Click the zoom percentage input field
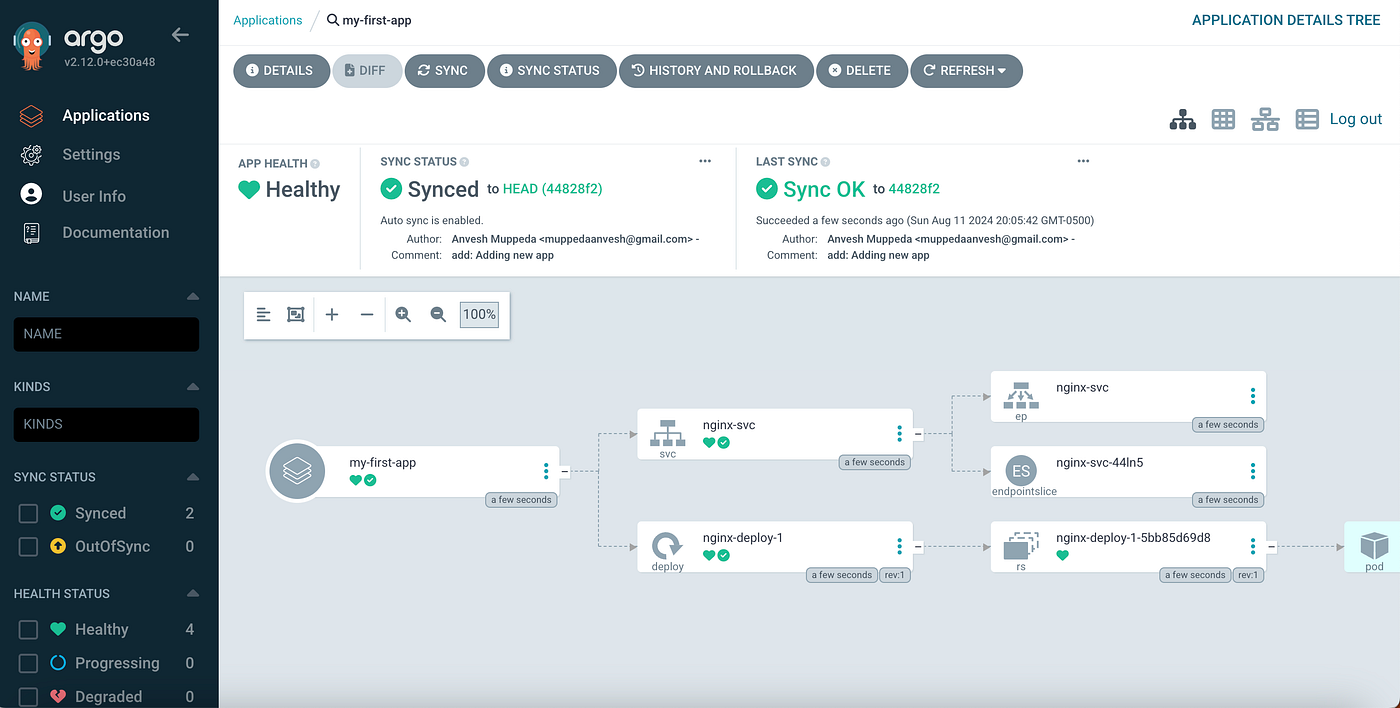Screen dimensions: 1400x708 pos(478,314)
